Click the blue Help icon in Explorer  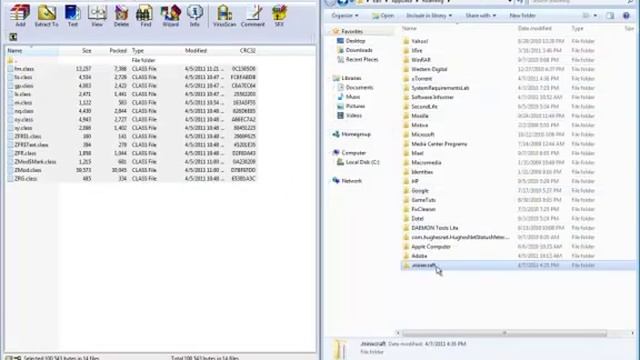pos(626,16)
